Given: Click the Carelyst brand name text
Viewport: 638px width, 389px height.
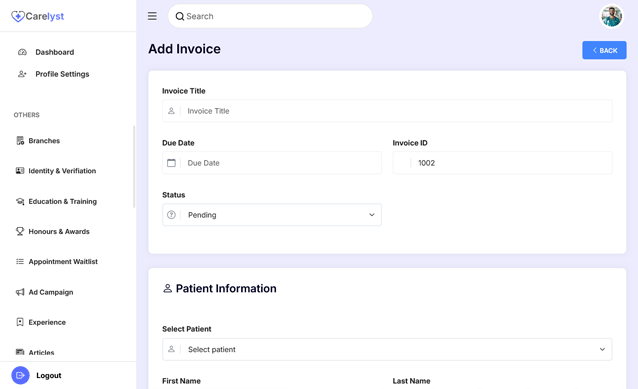Looking at the screenshot, I should [45, 16].
